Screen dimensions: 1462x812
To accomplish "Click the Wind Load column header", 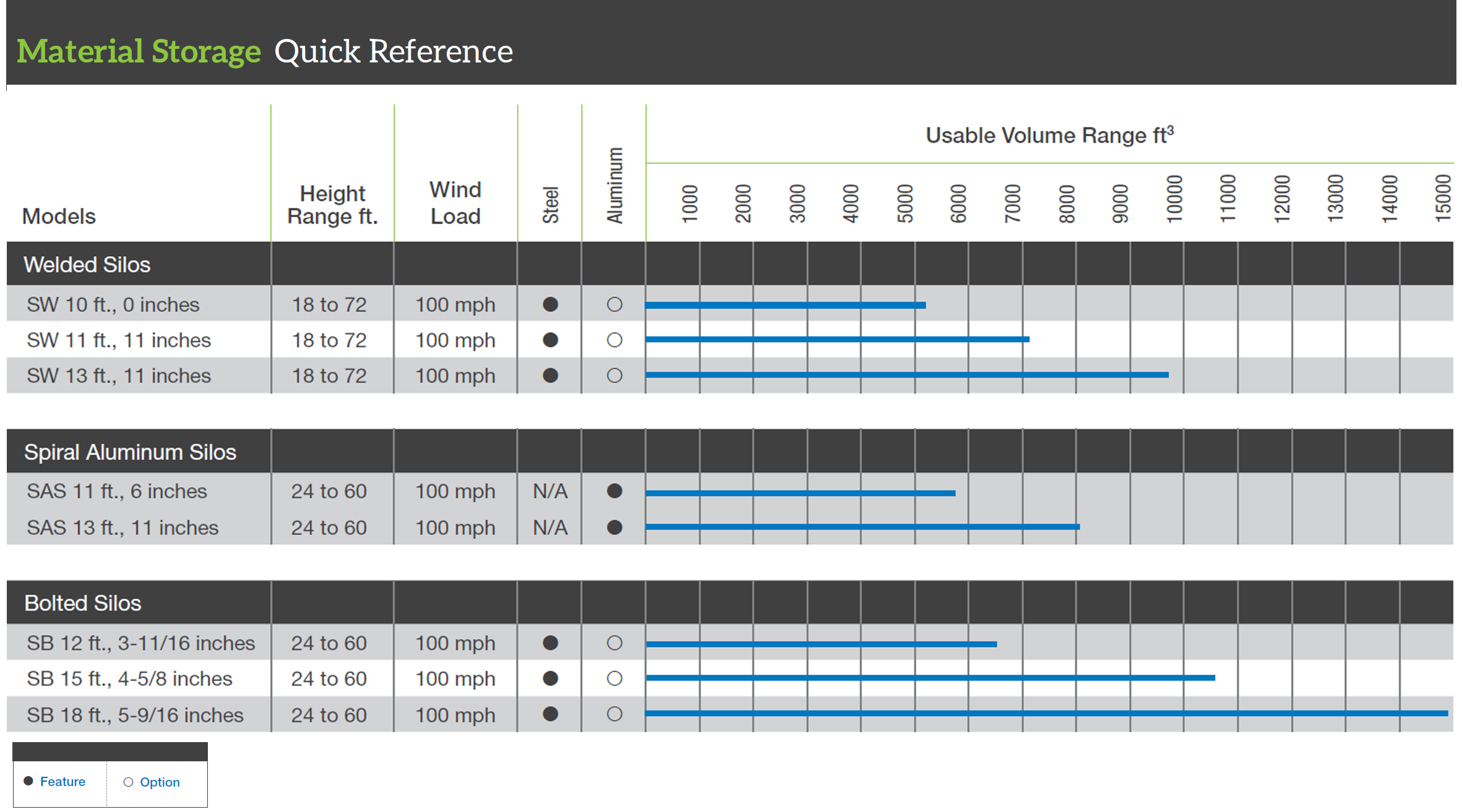I will pos(455,203).
